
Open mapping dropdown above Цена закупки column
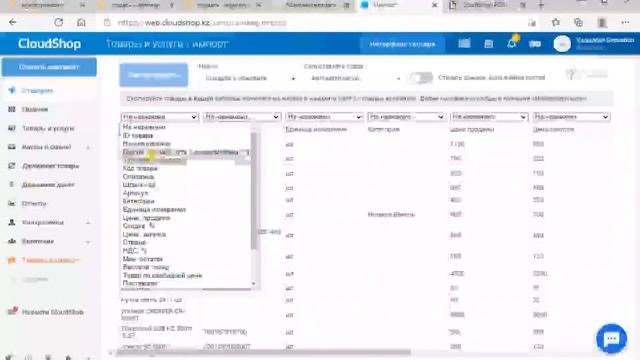571,117
